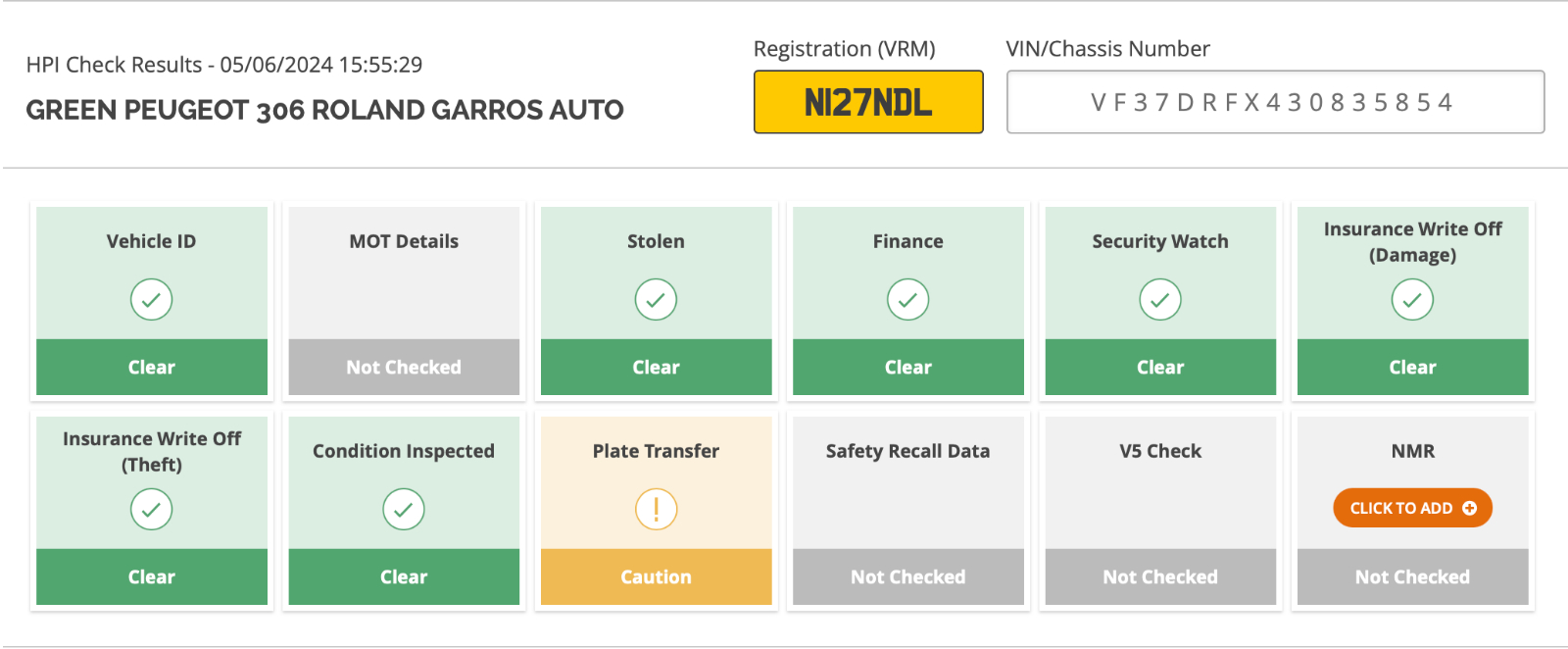Click the Finance Clear status bar
The width and height of the screenshot is (1568, 649).
click(908, 367)
